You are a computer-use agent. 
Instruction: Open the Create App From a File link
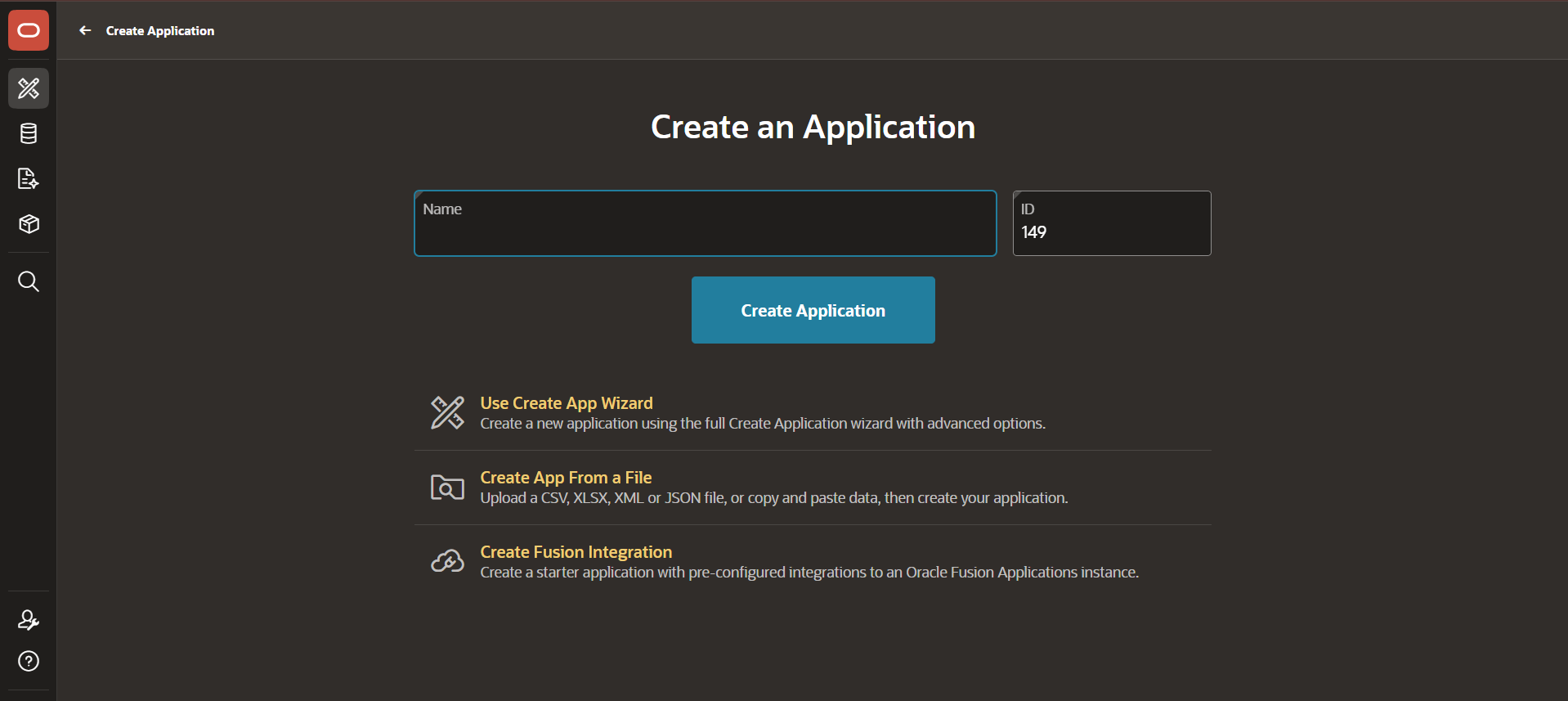(566, 478)
